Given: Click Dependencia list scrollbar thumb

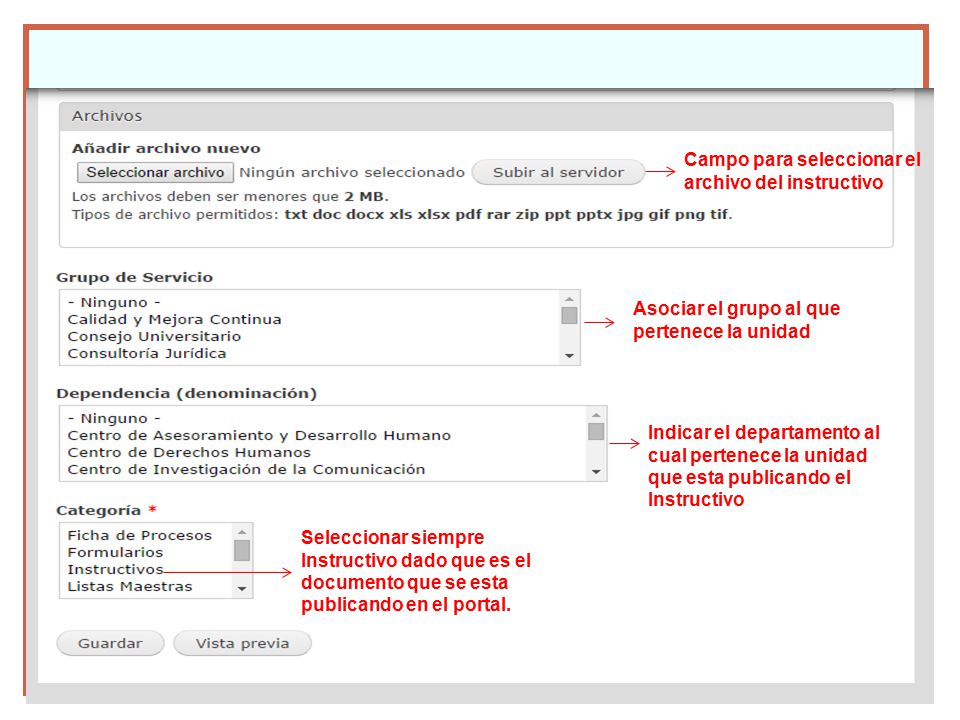Looking at the screenshot, I should coord(596,431).
